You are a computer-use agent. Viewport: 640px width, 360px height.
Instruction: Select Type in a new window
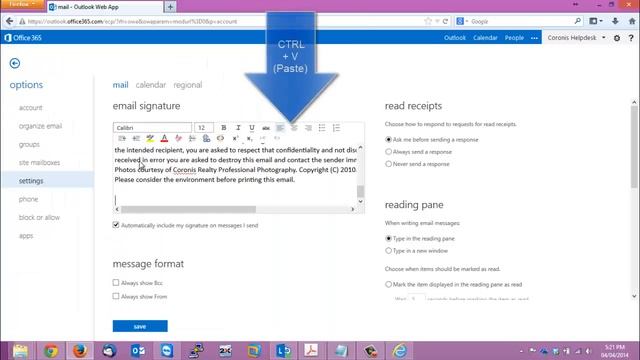(389, 251)
